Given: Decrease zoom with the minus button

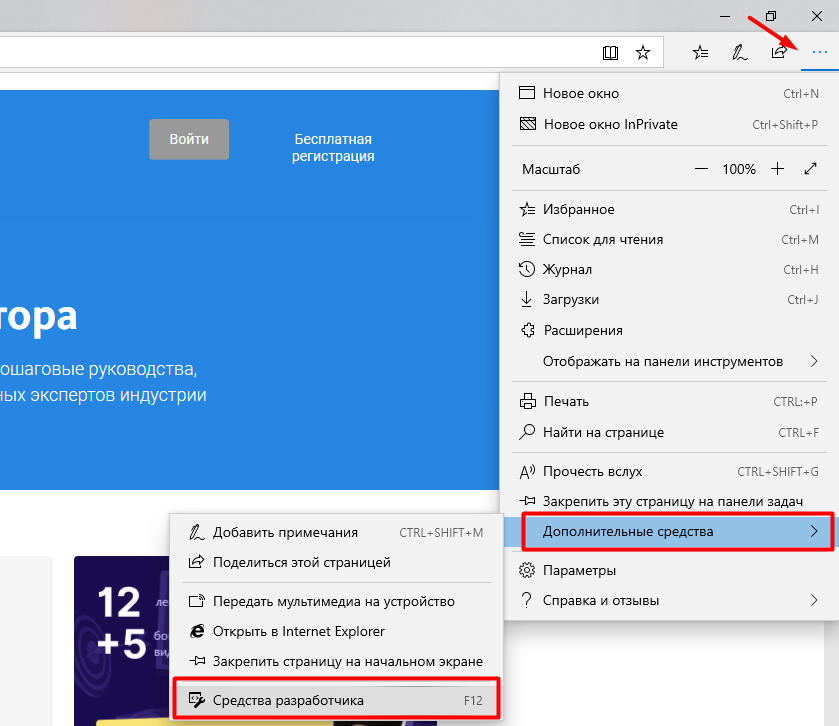Looking at the screenshot, I should coord(702,169).
